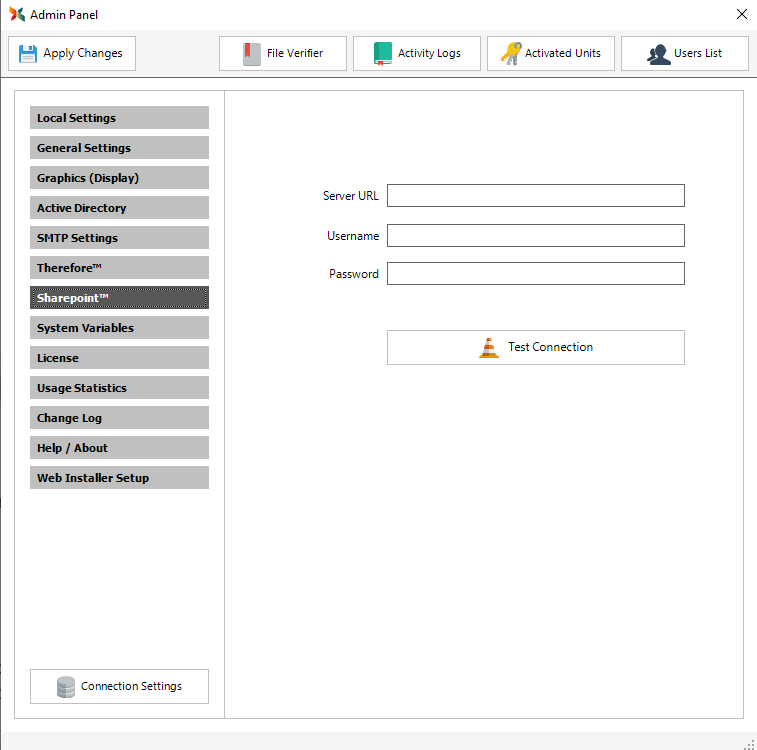The image size is (757, 750).
Task: Open SMTP Settings section
Action: point(119,238)
